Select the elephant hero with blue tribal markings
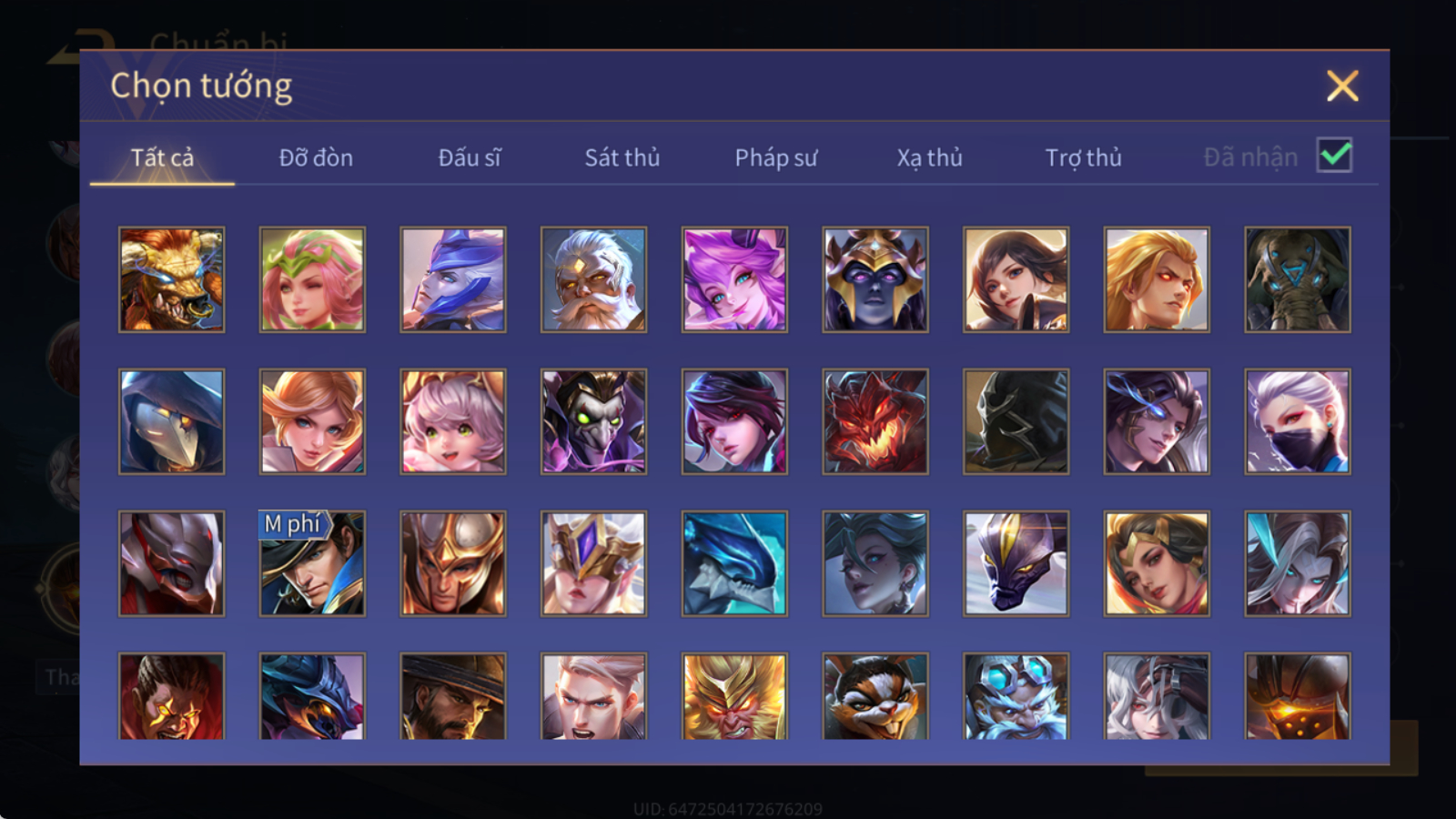Image resolution: width=1456 pixels, height=819 pixels. [1298, 279]
